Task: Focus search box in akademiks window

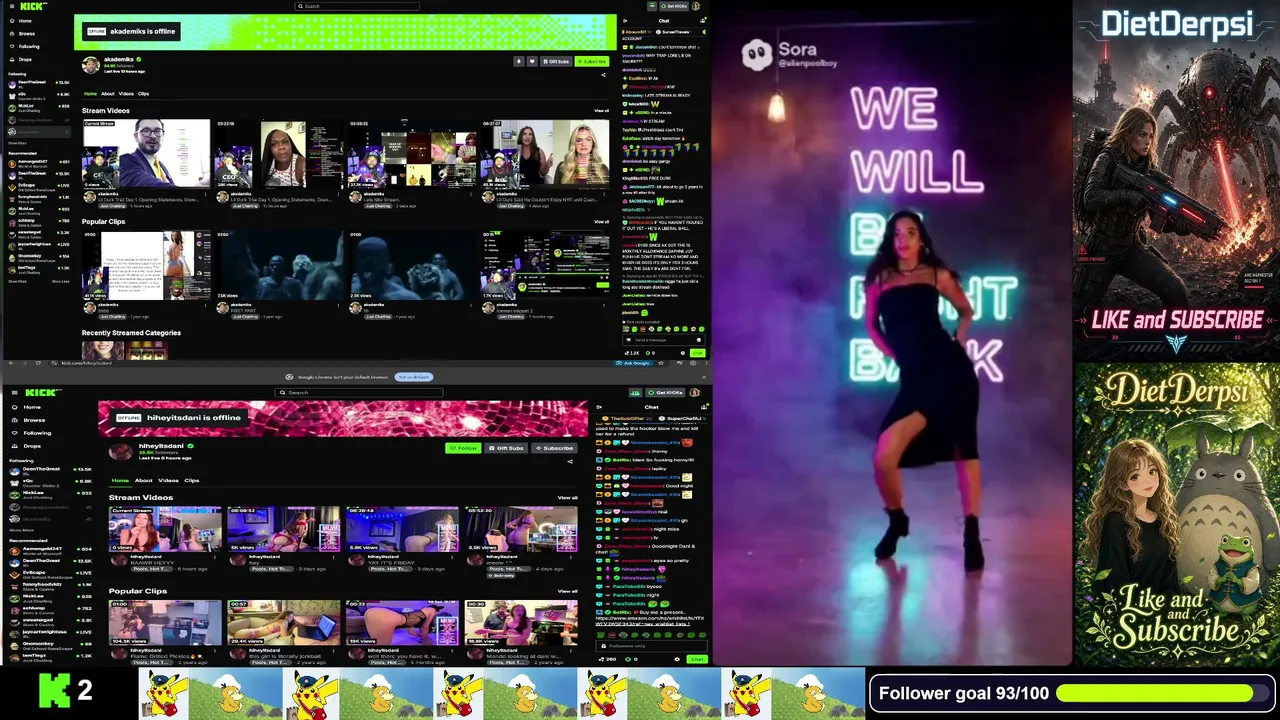Action: tap(357, 6)
